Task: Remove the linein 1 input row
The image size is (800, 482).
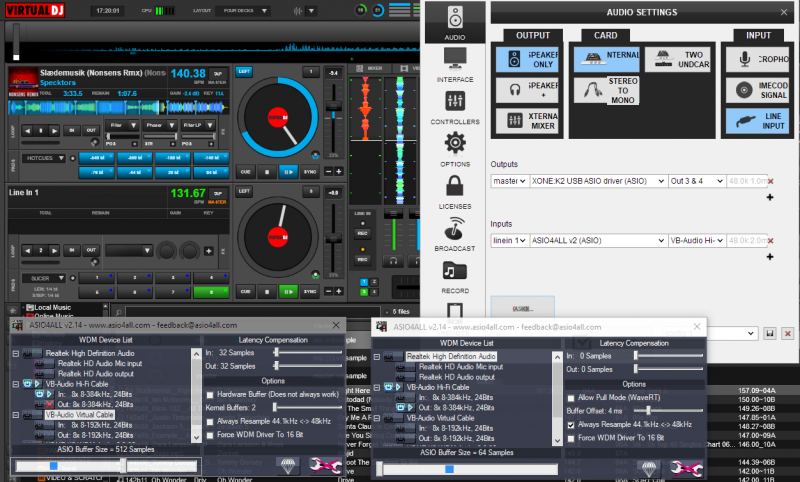Action: pos(770,241)
